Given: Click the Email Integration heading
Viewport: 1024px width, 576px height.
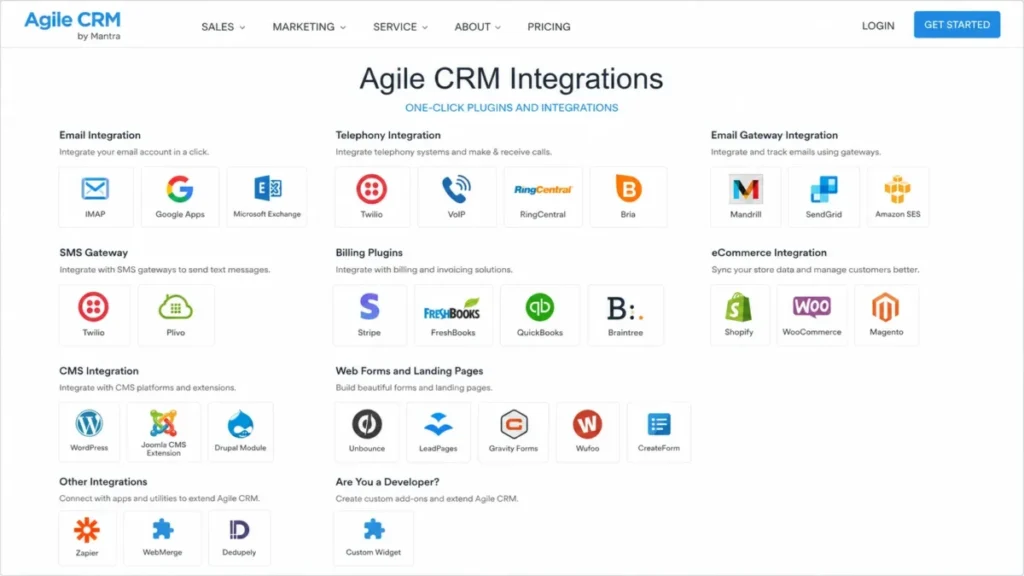Looking at the screenshot, I should [100, 135].
